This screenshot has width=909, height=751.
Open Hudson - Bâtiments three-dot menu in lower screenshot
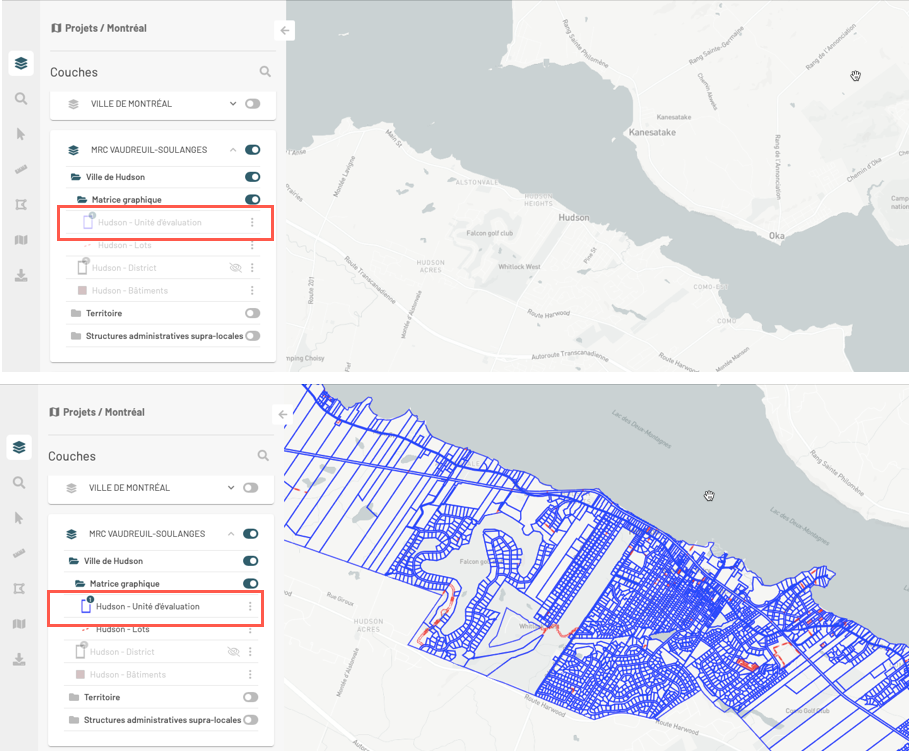[x=250, y=675]
